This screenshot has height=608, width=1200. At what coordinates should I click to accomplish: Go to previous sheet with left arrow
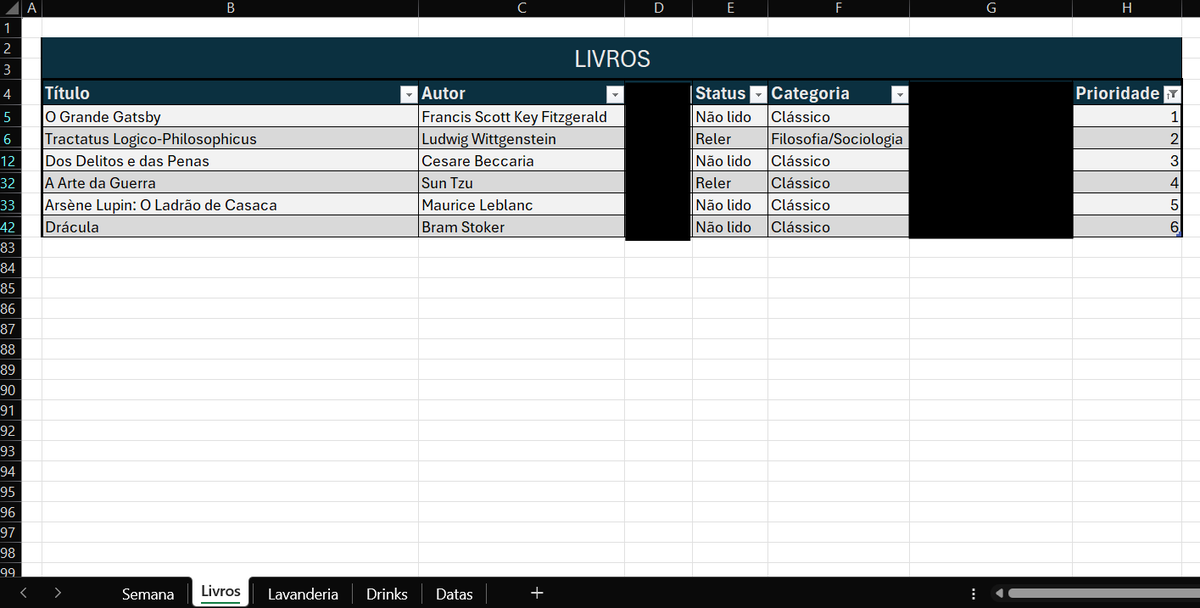click(23, 593)
